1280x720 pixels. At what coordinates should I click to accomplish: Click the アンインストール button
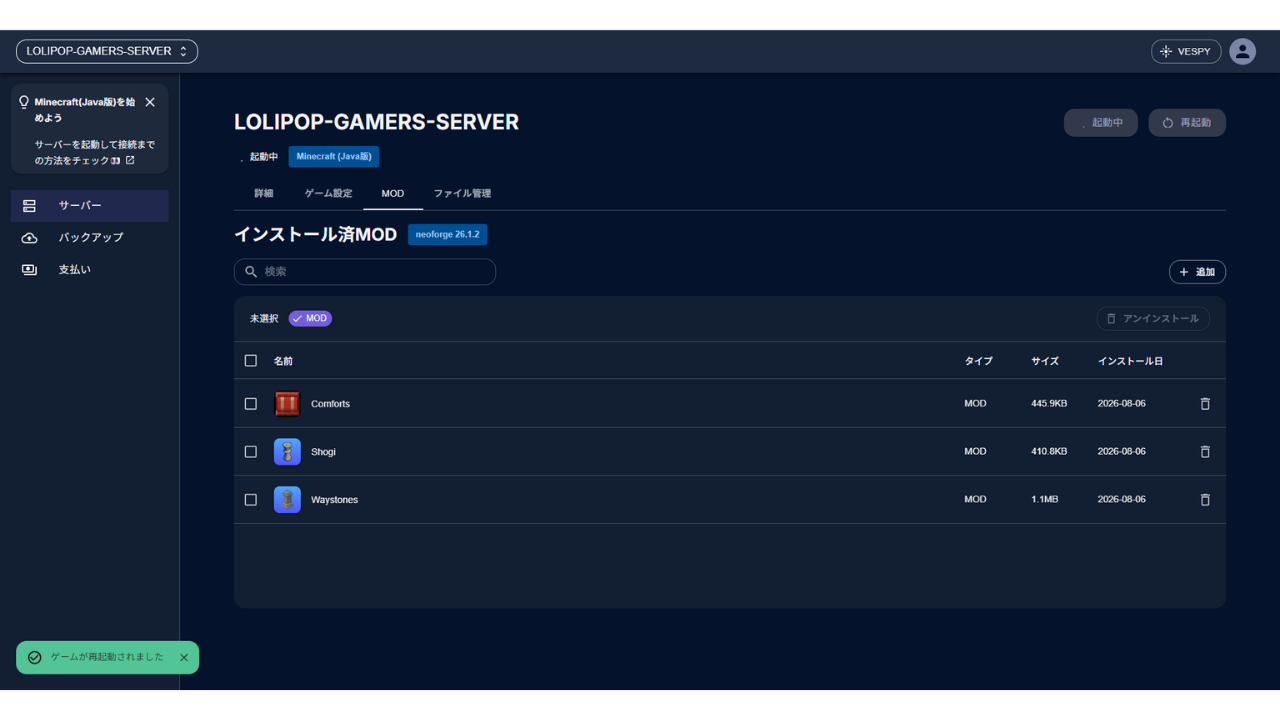[x=1153, y=319]
